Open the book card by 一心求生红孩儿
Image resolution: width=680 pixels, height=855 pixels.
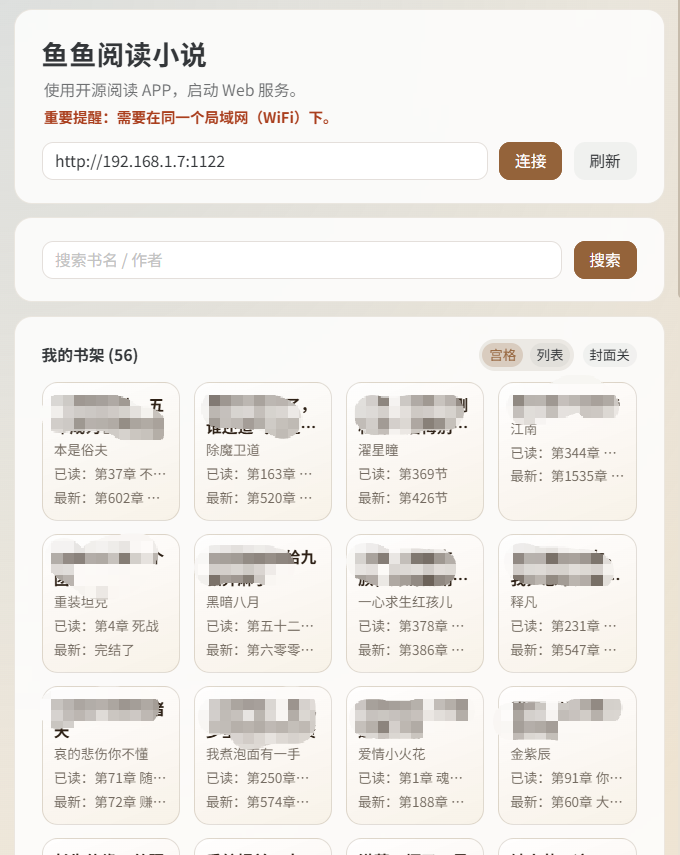pyautogui.click(x=414, y=603)
